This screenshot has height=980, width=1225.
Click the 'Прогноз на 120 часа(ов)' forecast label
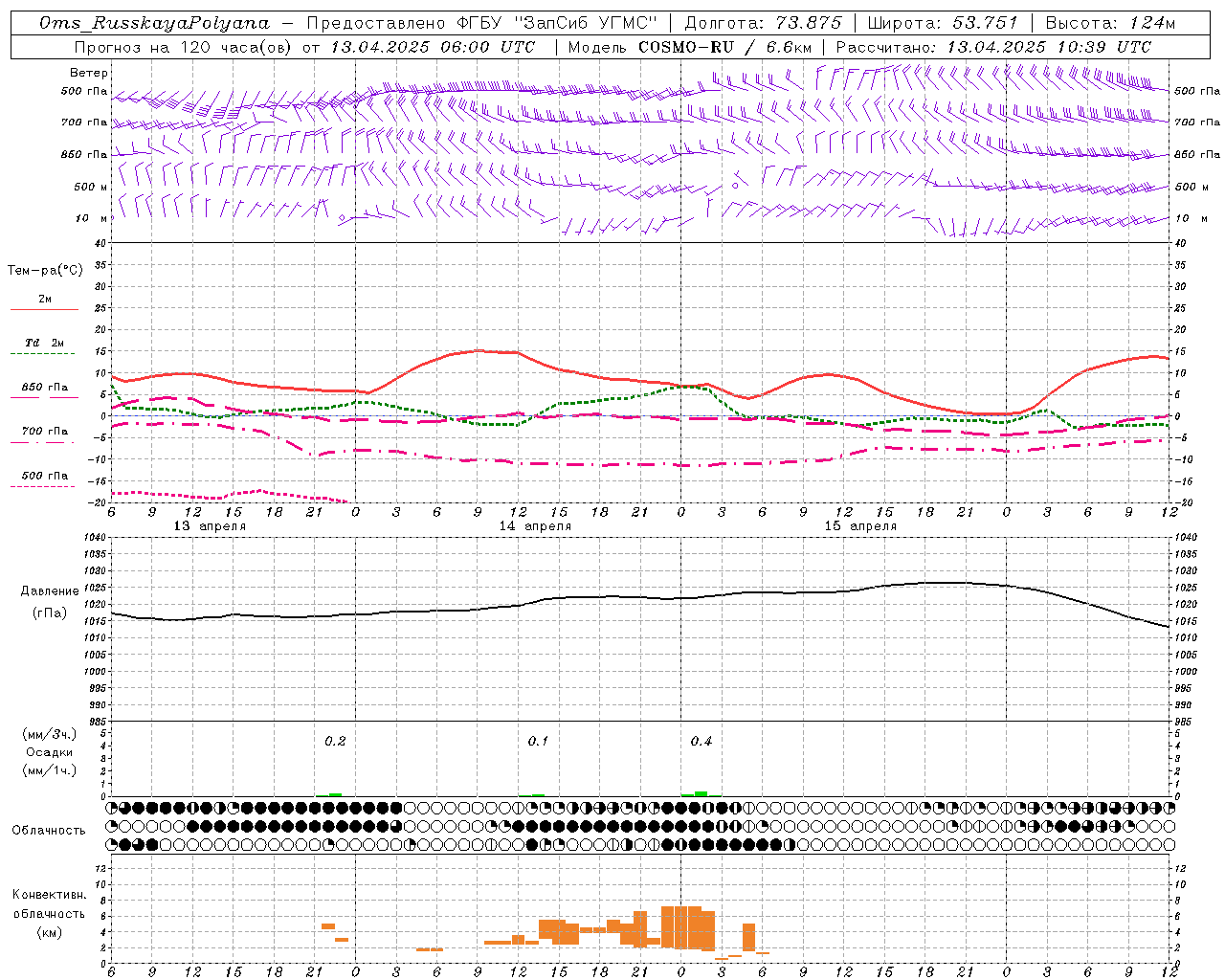point(184,46)
